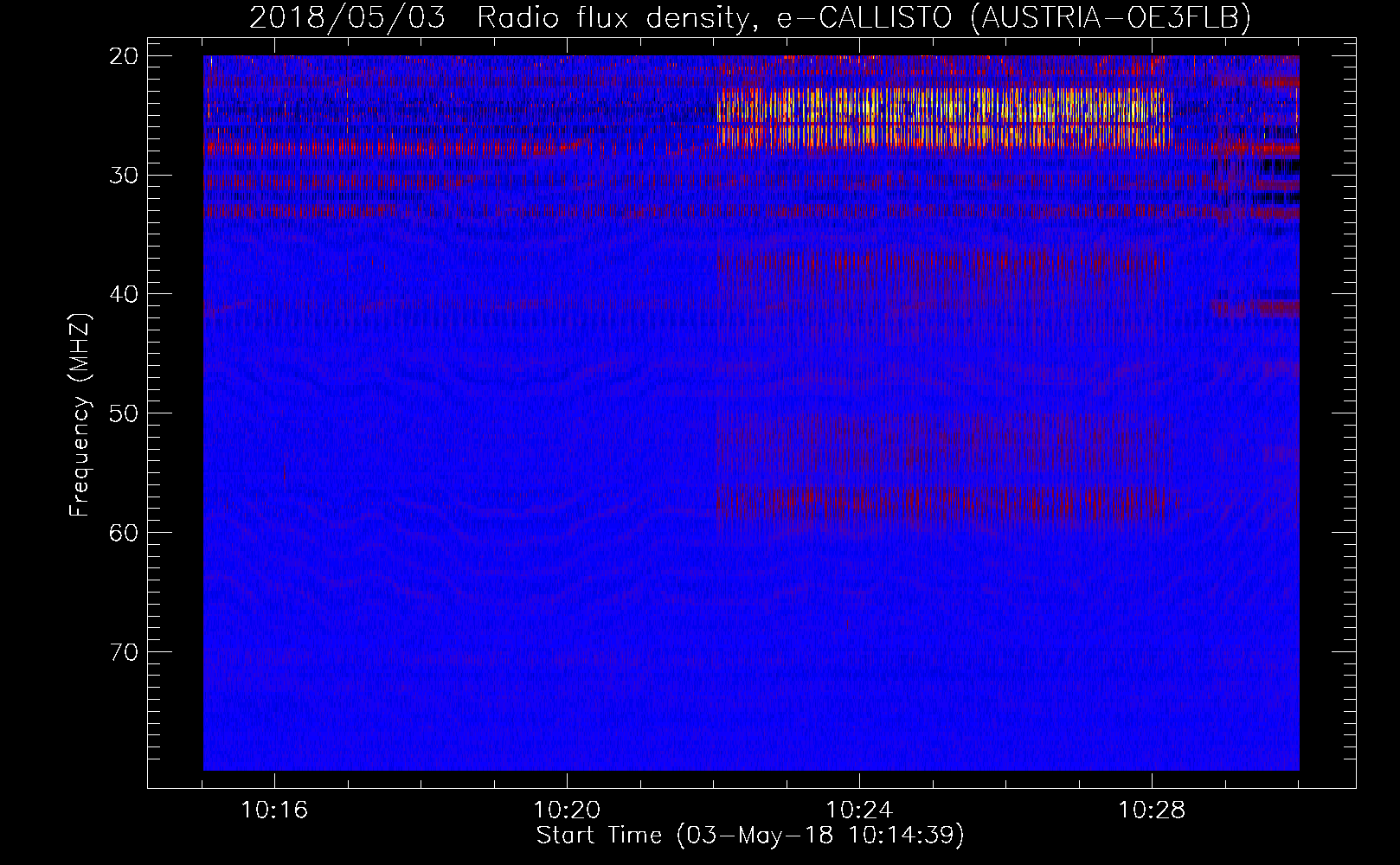Click the frequency axis value 20
The height and width of the screenshot is (865, 1400).
[x=124, y=56]
